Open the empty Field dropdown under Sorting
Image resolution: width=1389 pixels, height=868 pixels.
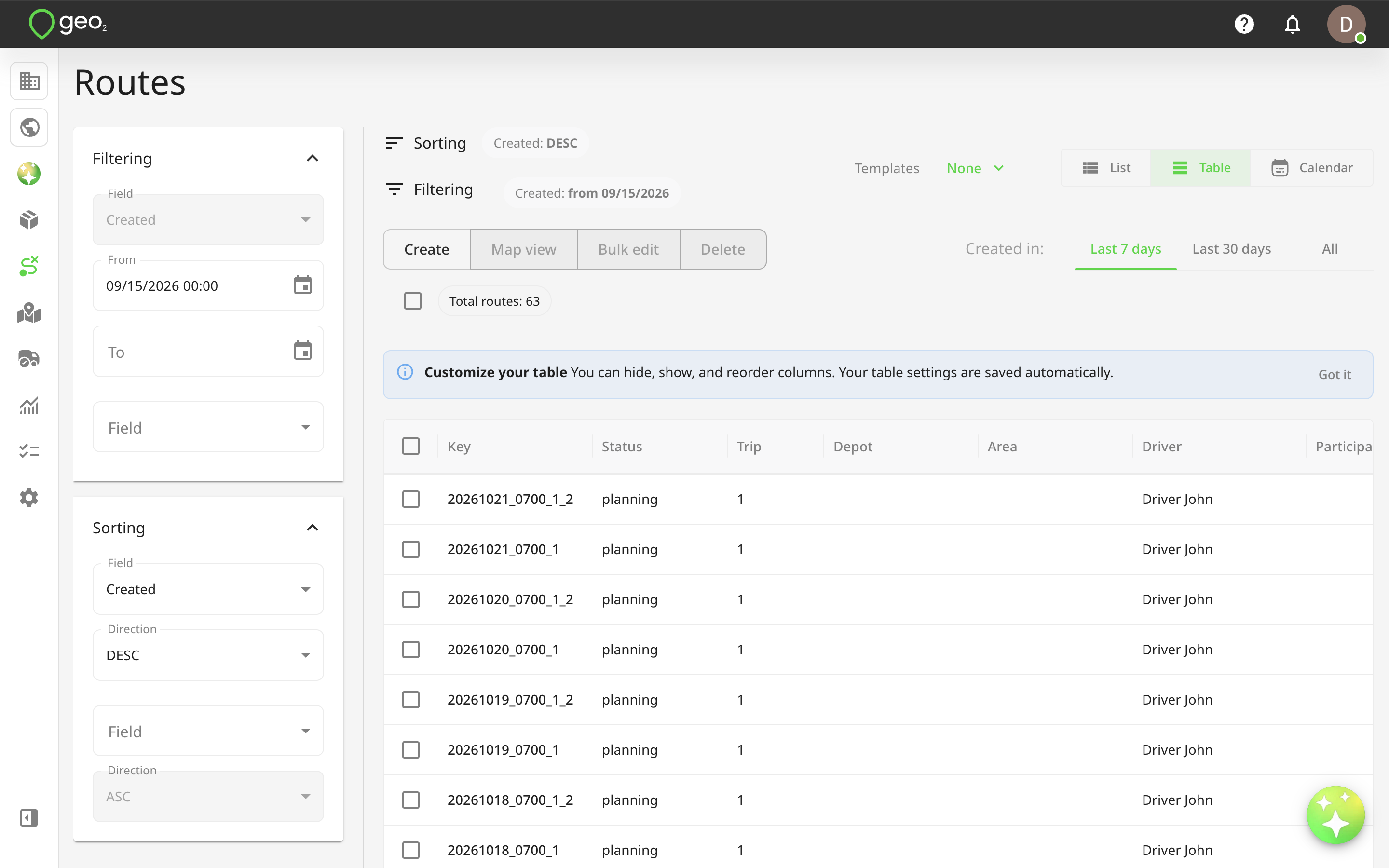pos(208,731)
